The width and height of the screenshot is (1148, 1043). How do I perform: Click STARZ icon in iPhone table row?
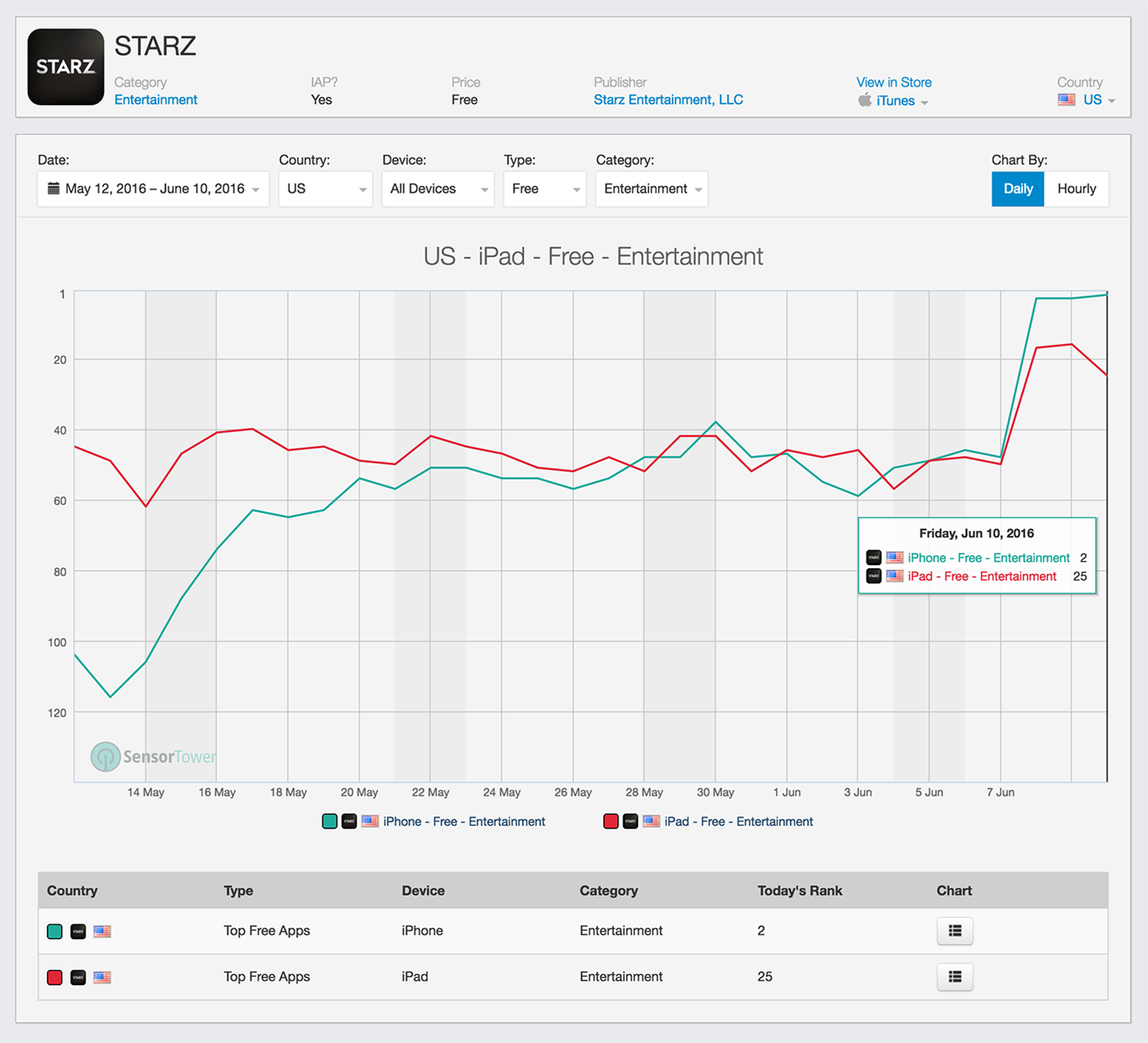pos(78,931)
